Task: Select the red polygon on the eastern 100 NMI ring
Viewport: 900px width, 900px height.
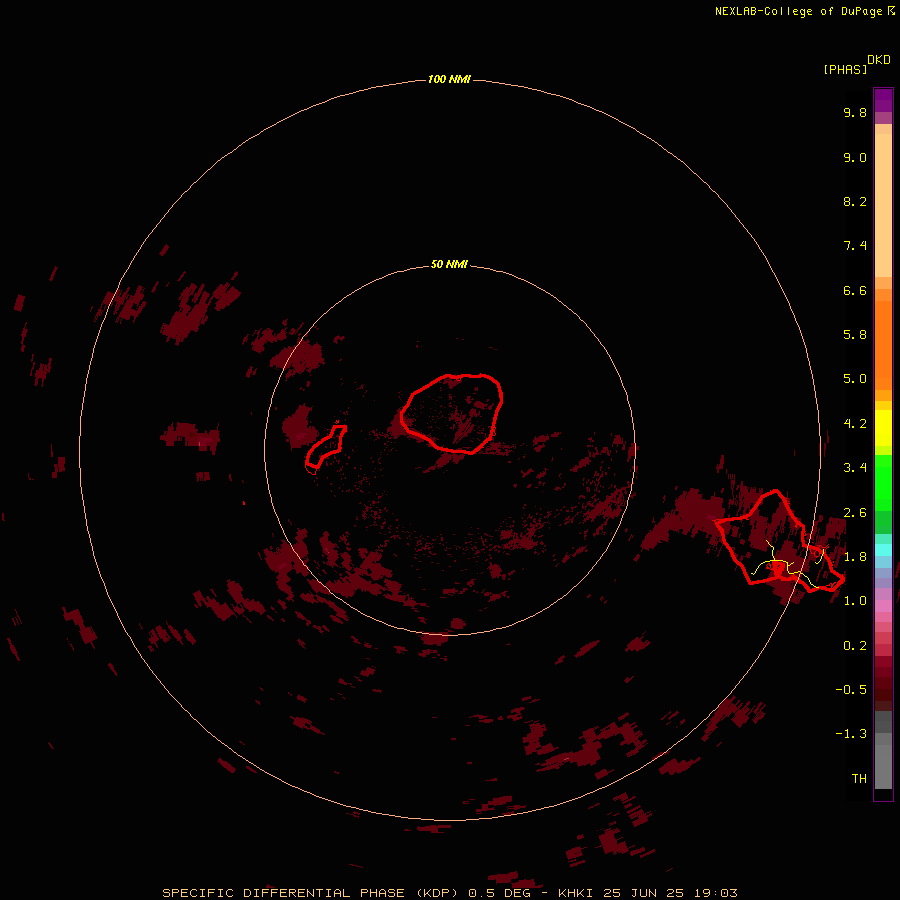Action: (779, 541)
